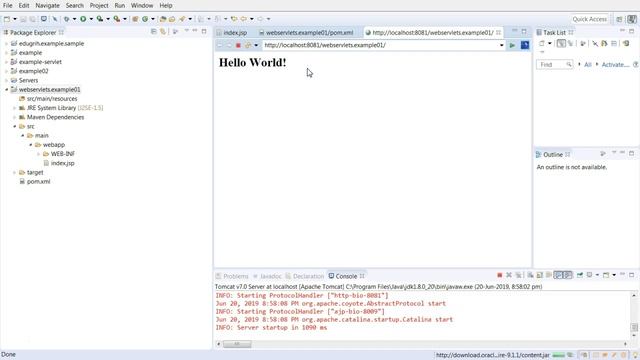Select the Servers project
640x360 pixels.
(28, 80)
